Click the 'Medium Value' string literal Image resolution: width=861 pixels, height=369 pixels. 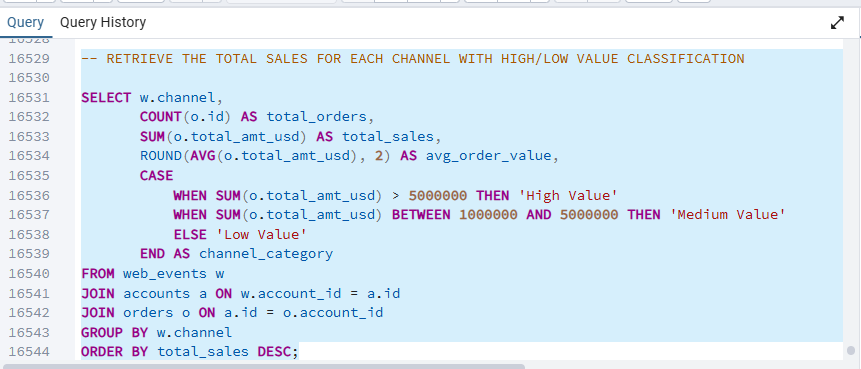728,215
